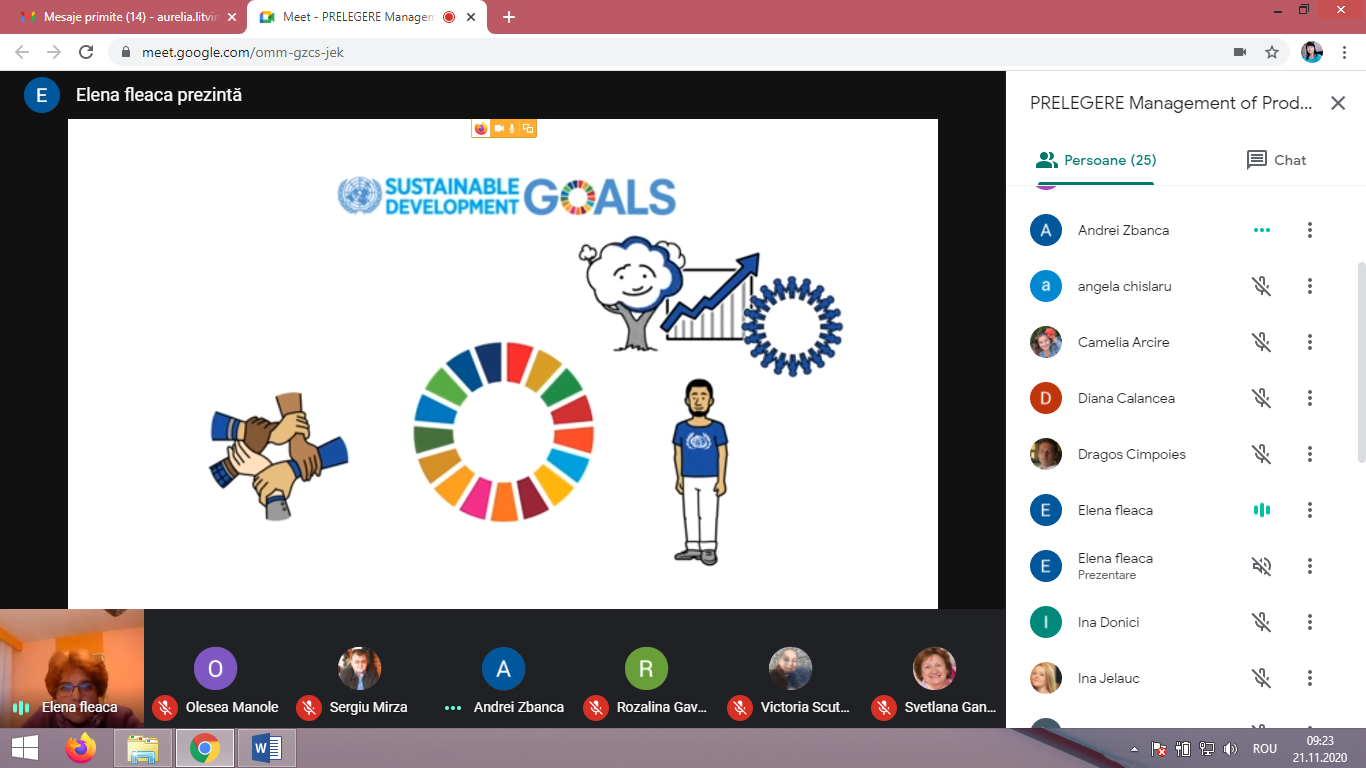The image size is (1366, 768).
Task: Close the participants side panel
Action: tap(1338, 103)
